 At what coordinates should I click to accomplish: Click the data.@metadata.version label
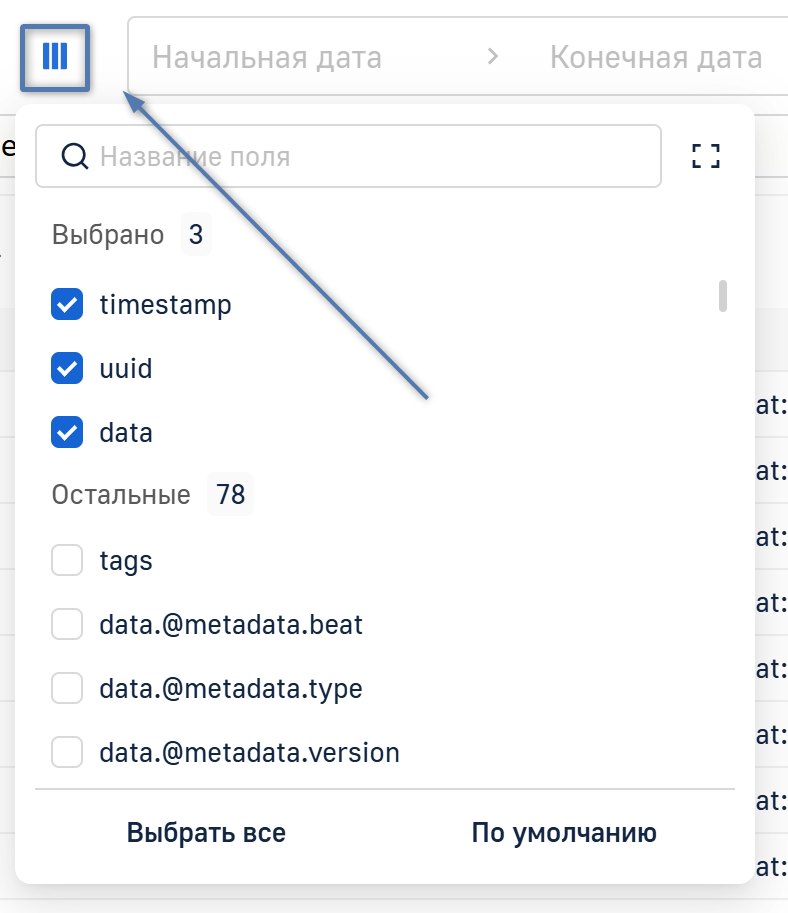pyautogui.click(x=249, y=752)
